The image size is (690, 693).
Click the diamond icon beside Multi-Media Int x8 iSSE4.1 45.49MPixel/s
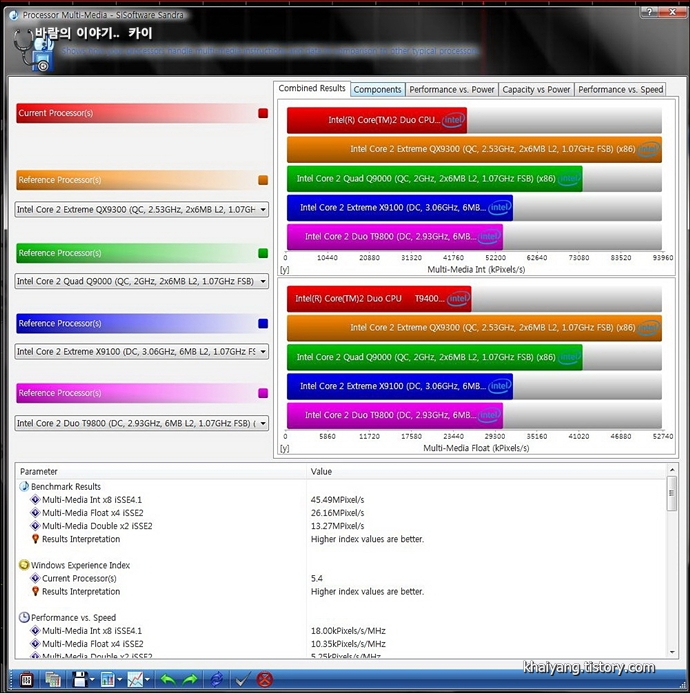pyautogui.click(x=35, y=499)
